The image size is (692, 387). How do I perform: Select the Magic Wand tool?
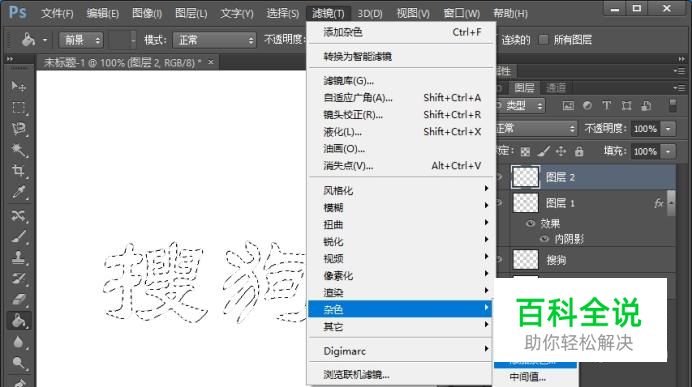coord(18,150)
